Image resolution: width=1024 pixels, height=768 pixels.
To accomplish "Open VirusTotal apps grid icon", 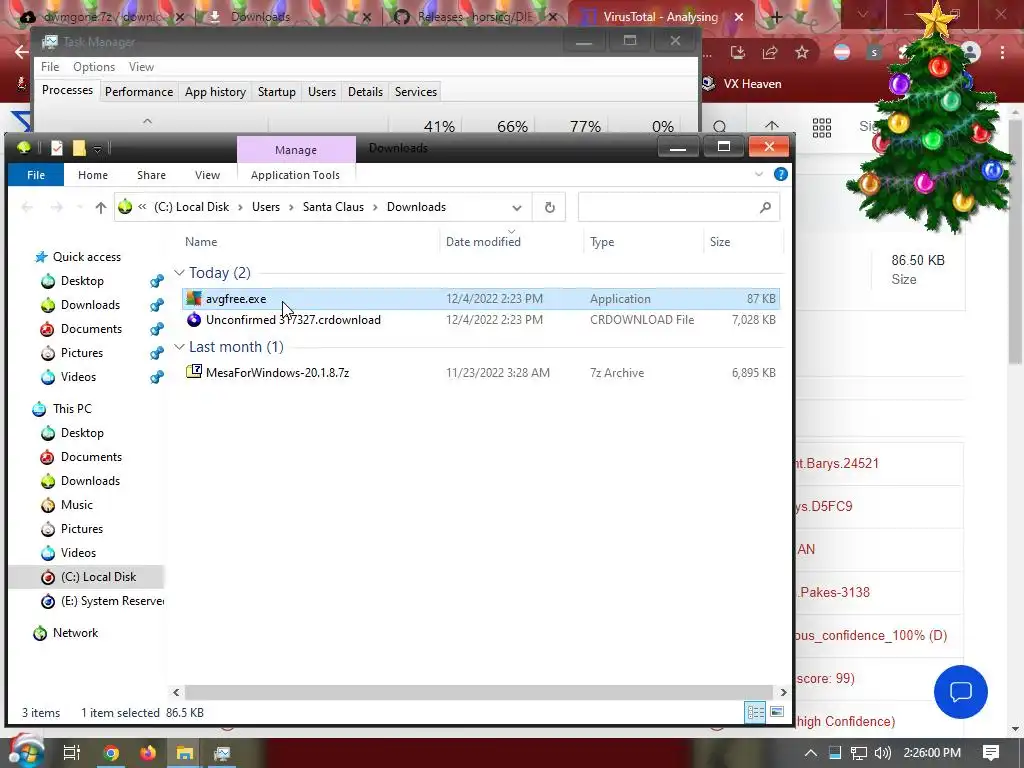I will 822,127.
